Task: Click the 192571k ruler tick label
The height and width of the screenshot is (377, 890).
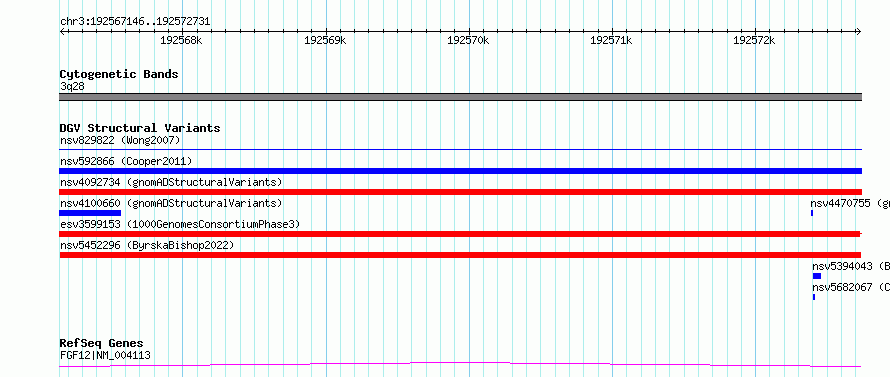Action: click(x=611, y=40)
